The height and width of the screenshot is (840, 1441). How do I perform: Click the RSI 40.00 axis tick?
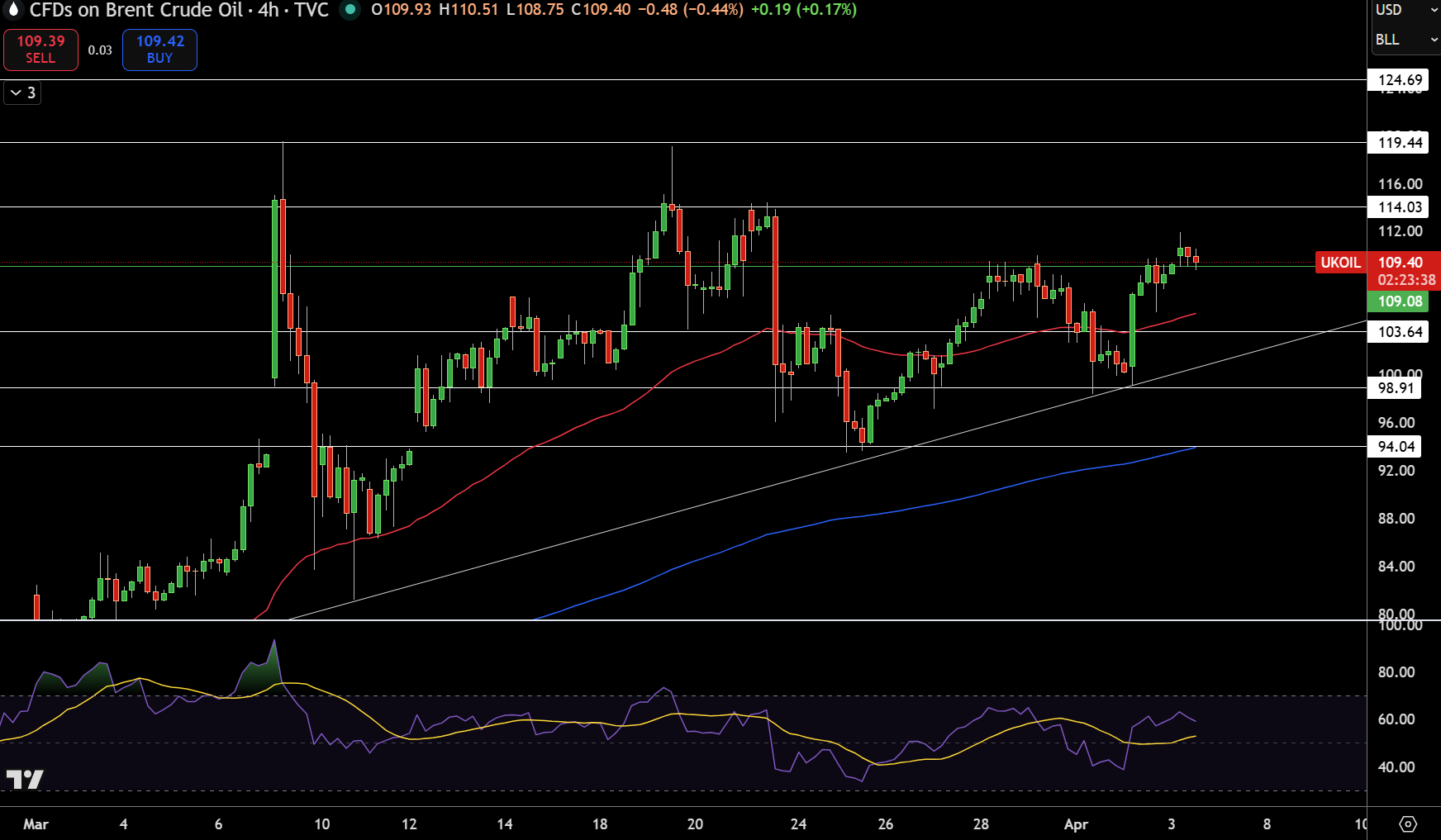point(1396,767)
